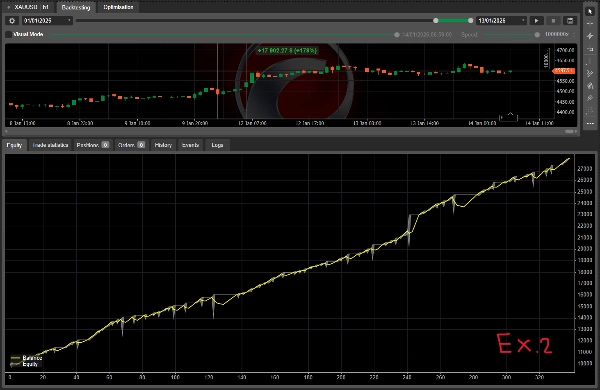Open the Positions tab
The width and height of the screenshot is (600, 390).
(x=93, y=145)
